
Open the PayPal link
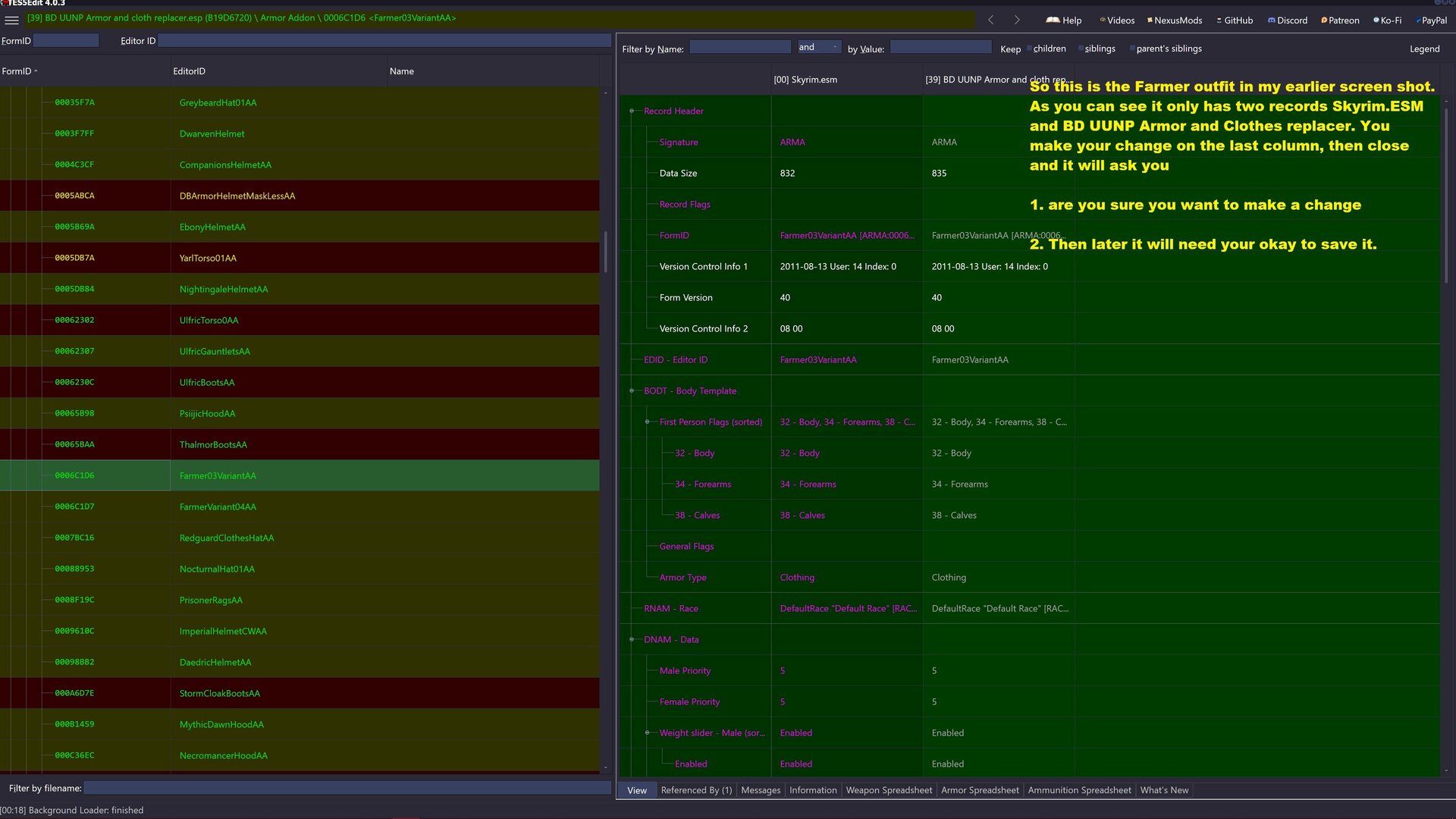(1431, 20)
